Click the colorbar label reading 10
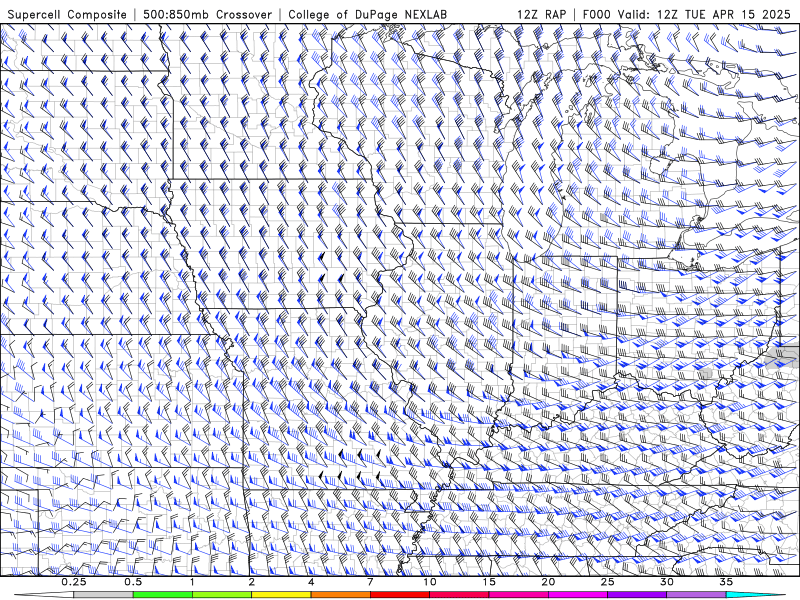This screenshot has width=800, height=600. click(x=430, y=582)
